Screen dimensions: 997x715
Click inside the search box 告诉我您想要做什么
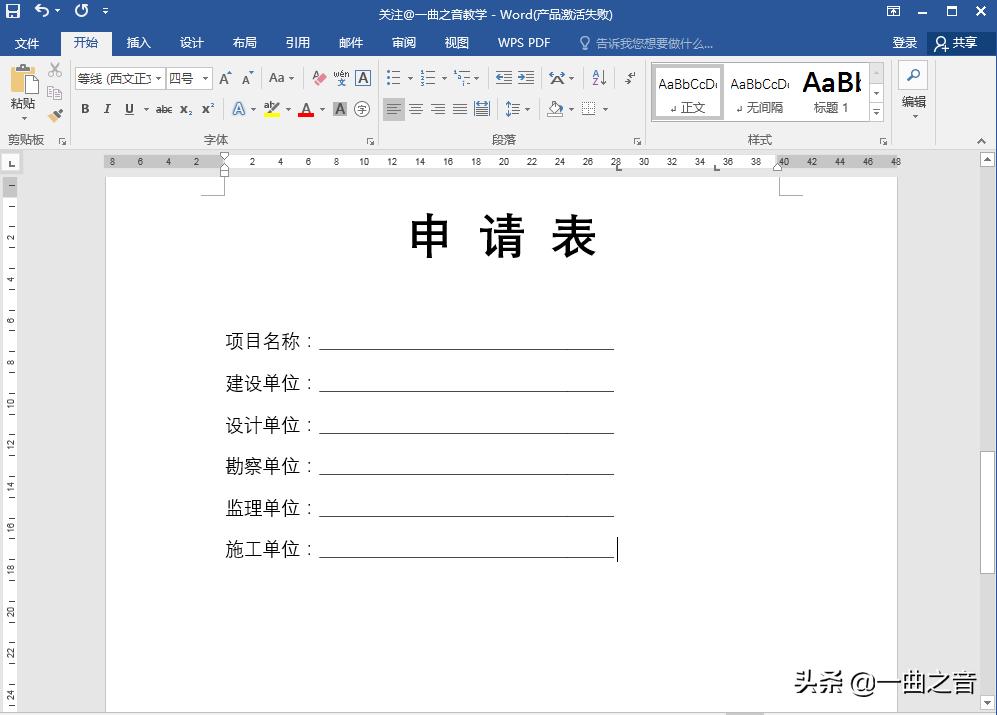pyautogui.click(x=655, y=42)
